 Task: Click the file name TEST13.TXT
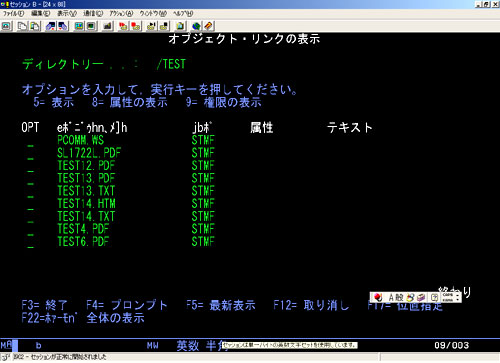[x=86, y=191]
